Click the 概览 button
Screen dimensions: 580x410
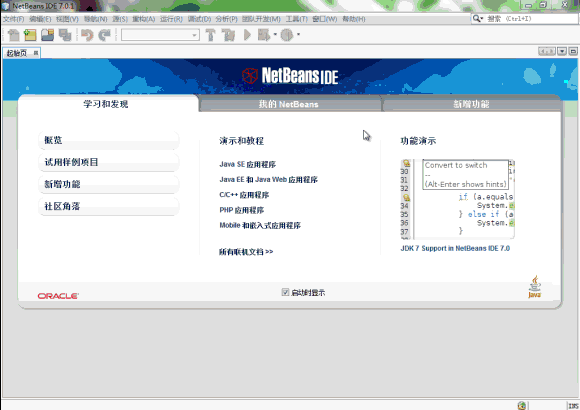(109, 140)
